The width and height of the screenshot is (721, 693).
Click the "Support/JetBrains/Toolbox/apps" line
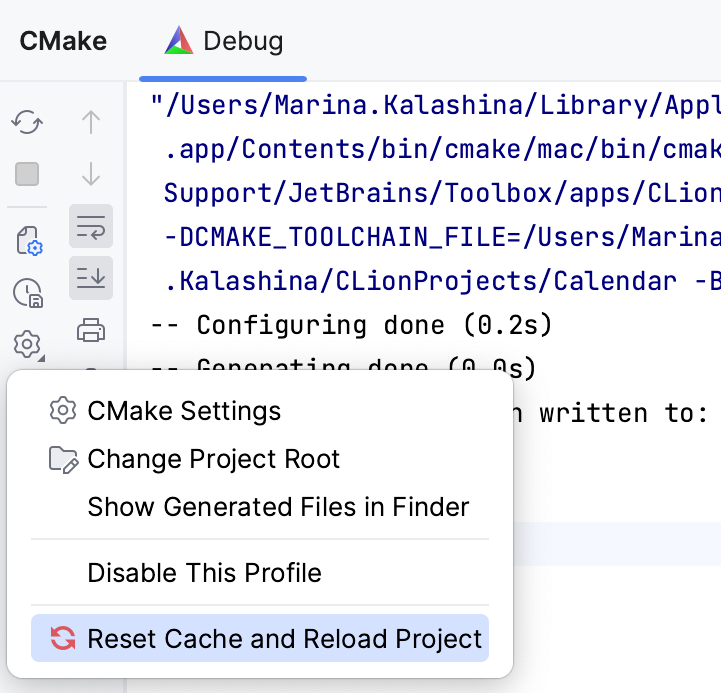442,193
